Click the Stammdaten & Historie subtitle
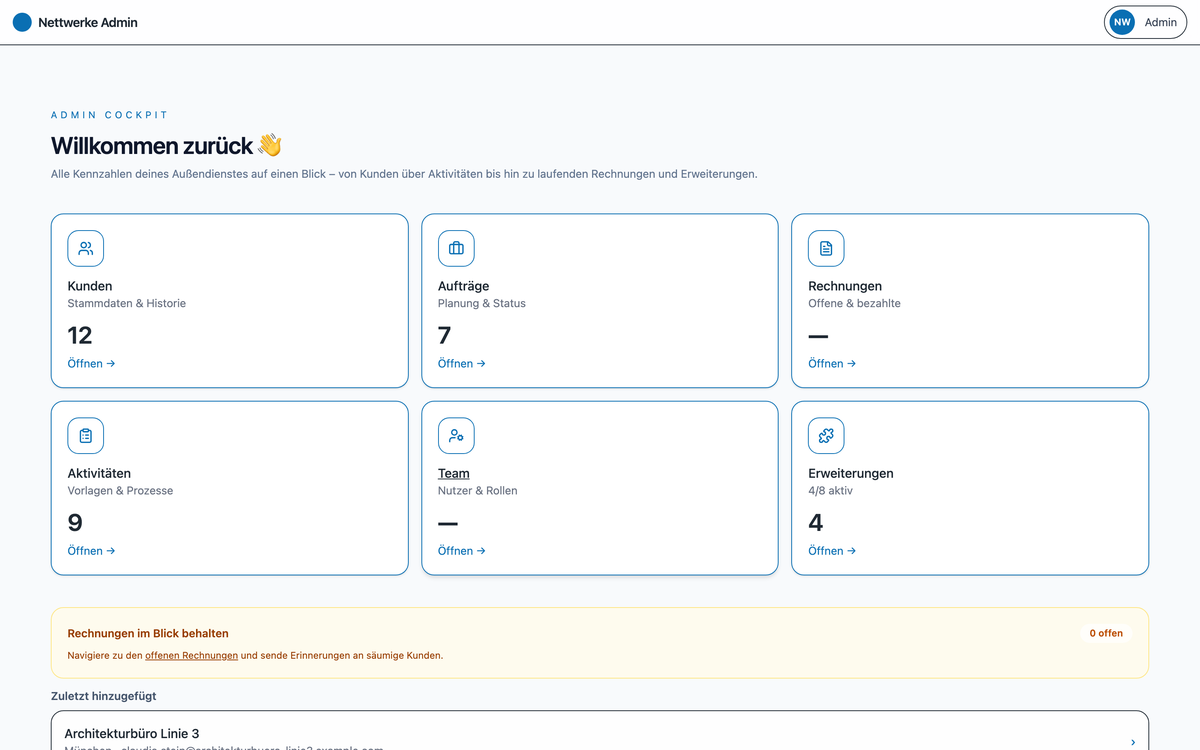The height and width of the screenshot is (750, 1200). pos(127,303)
